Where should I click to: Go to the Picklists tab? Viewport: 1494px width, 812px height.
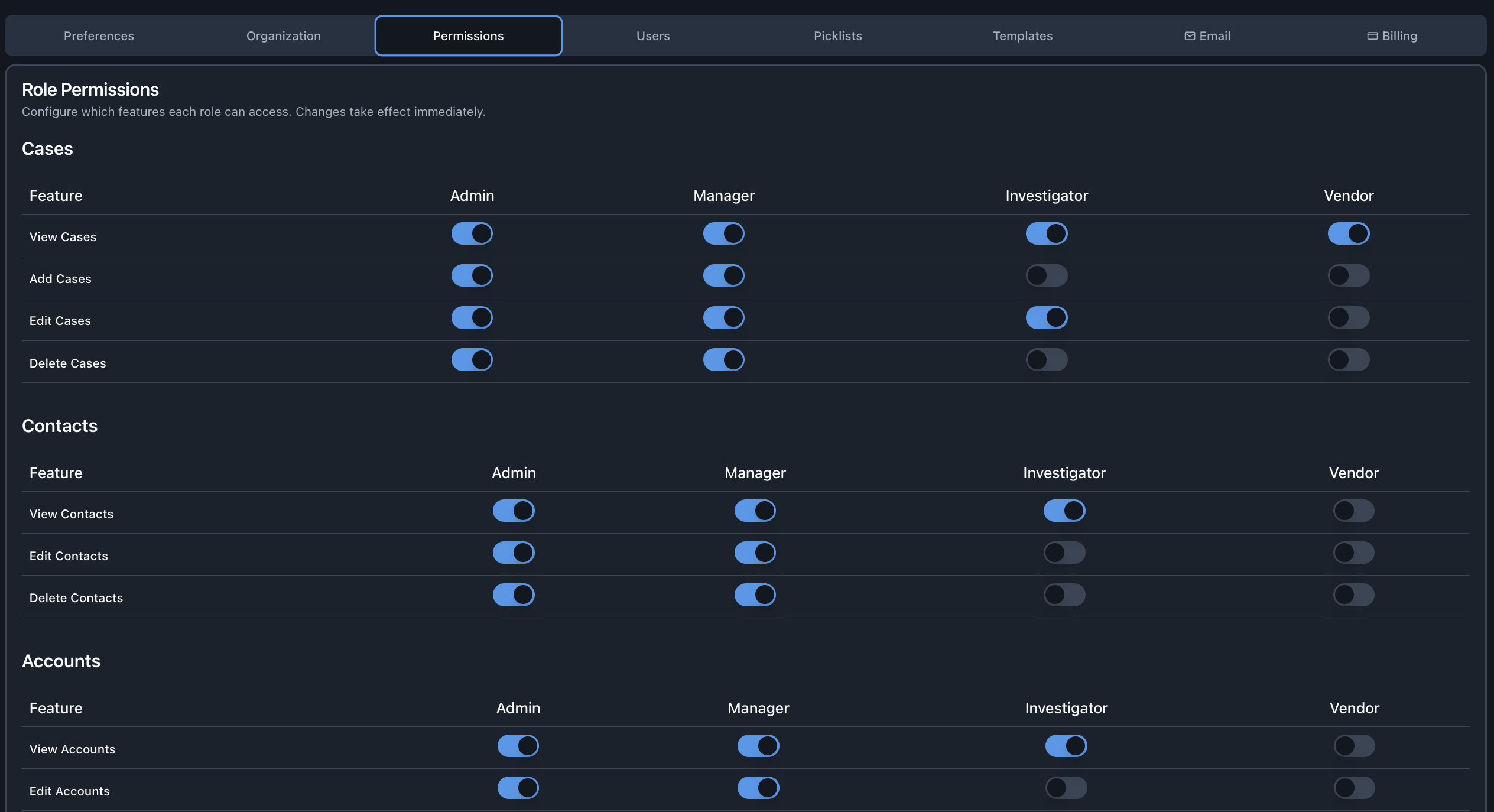point(837,36)
